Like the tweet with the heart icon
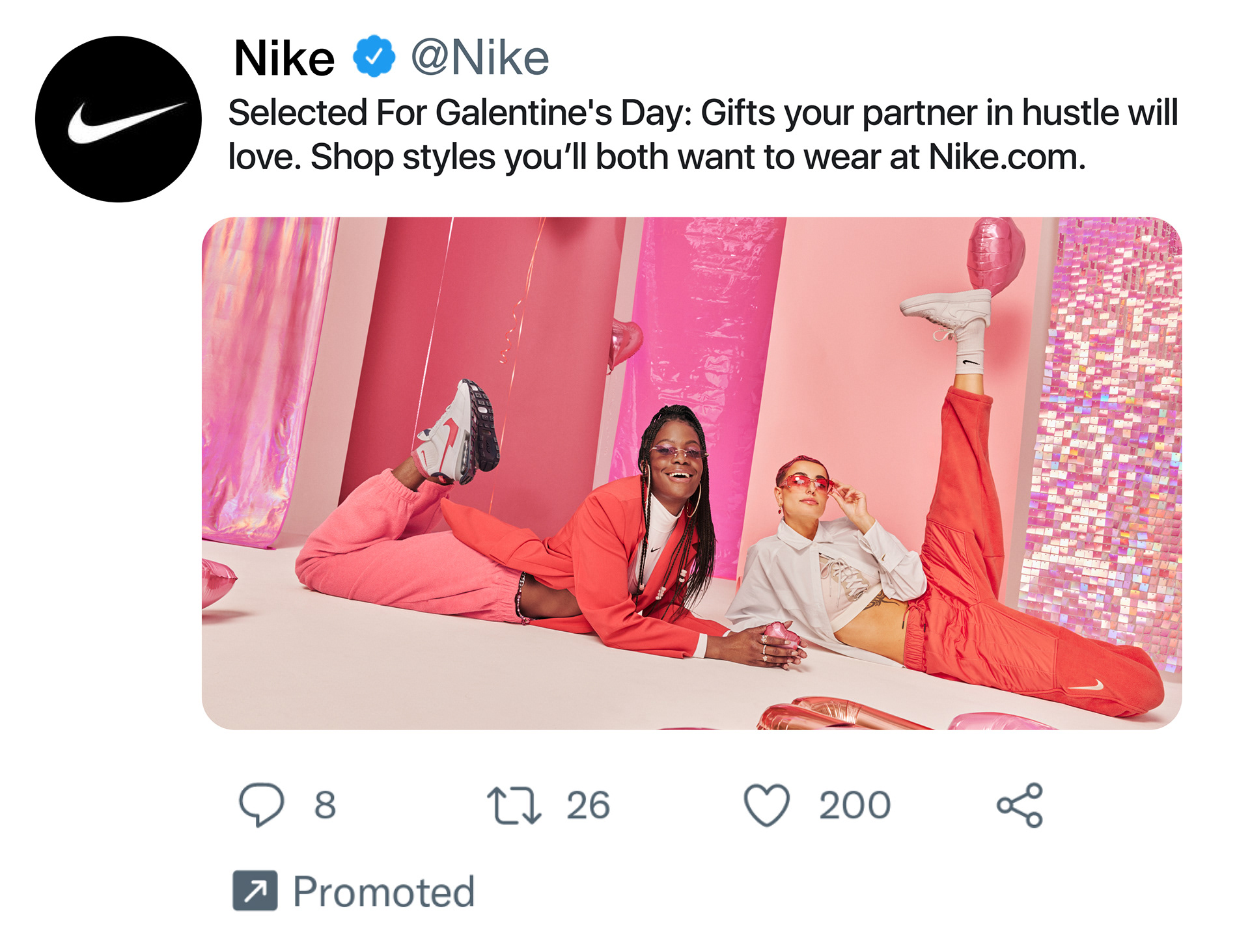Viewport: 1250px width, 952px height. [x=766, y=805]
